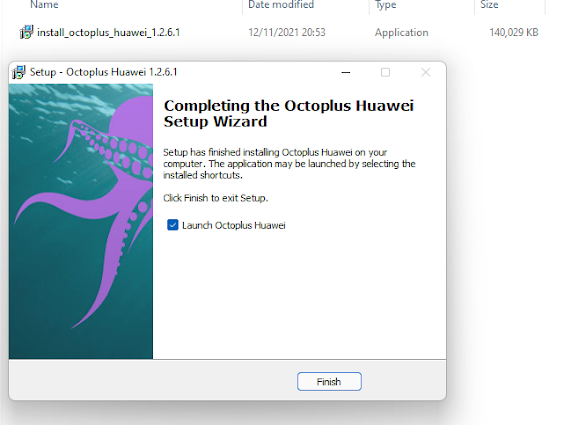Select file name install_octoplus_huawei_1.2.6.1
Screen dimensions: 564x425
tap(108, 33)
